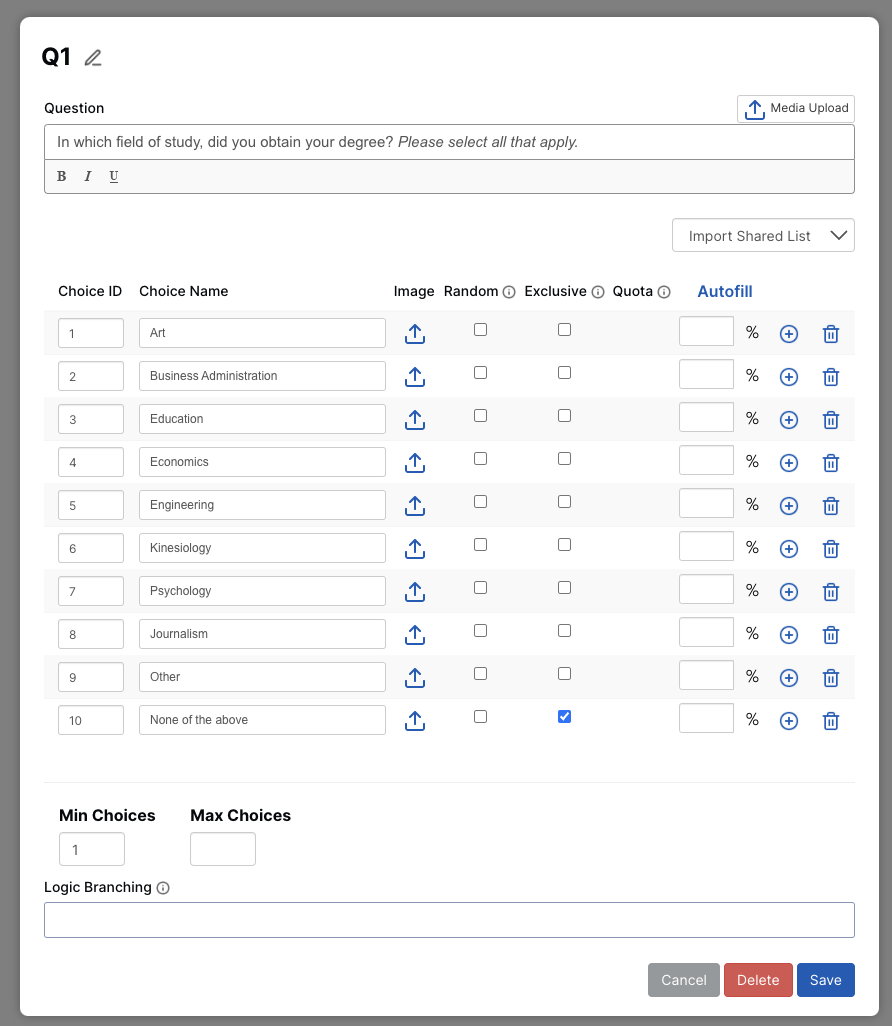This screenshot has width=892, height=1026.
Task: Delete the Economics choice with trash icon
Action: [830, 463]
